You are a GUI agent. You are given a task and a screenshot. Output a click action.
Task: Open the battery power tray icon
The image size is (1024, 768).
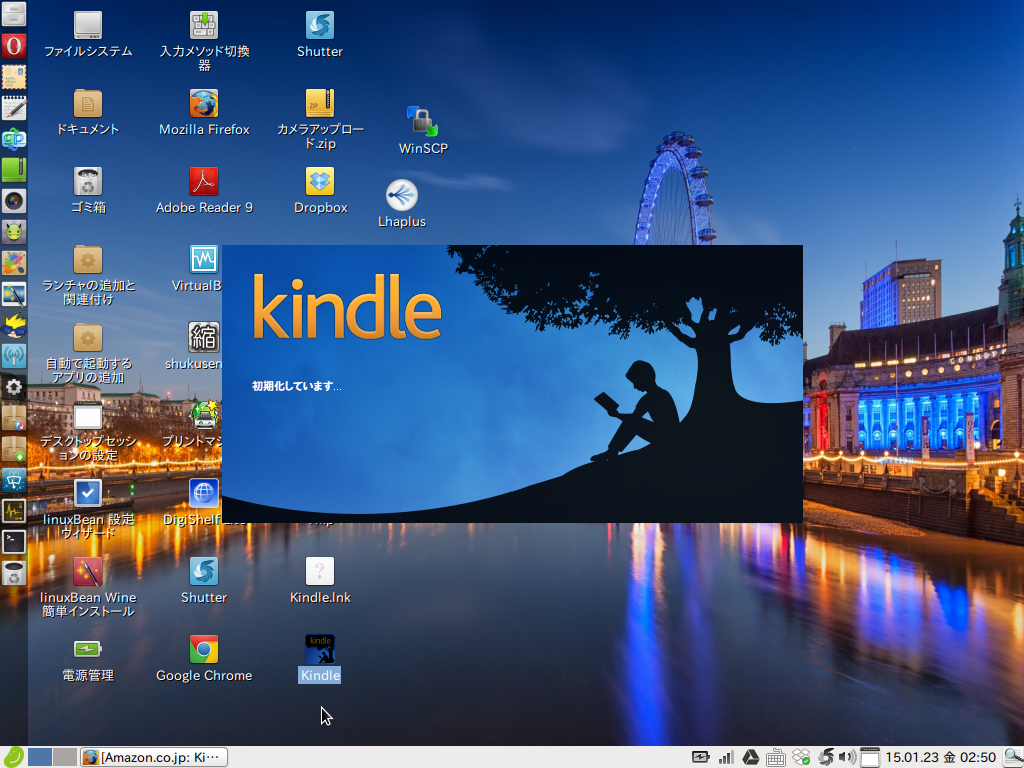coord(700,758)
